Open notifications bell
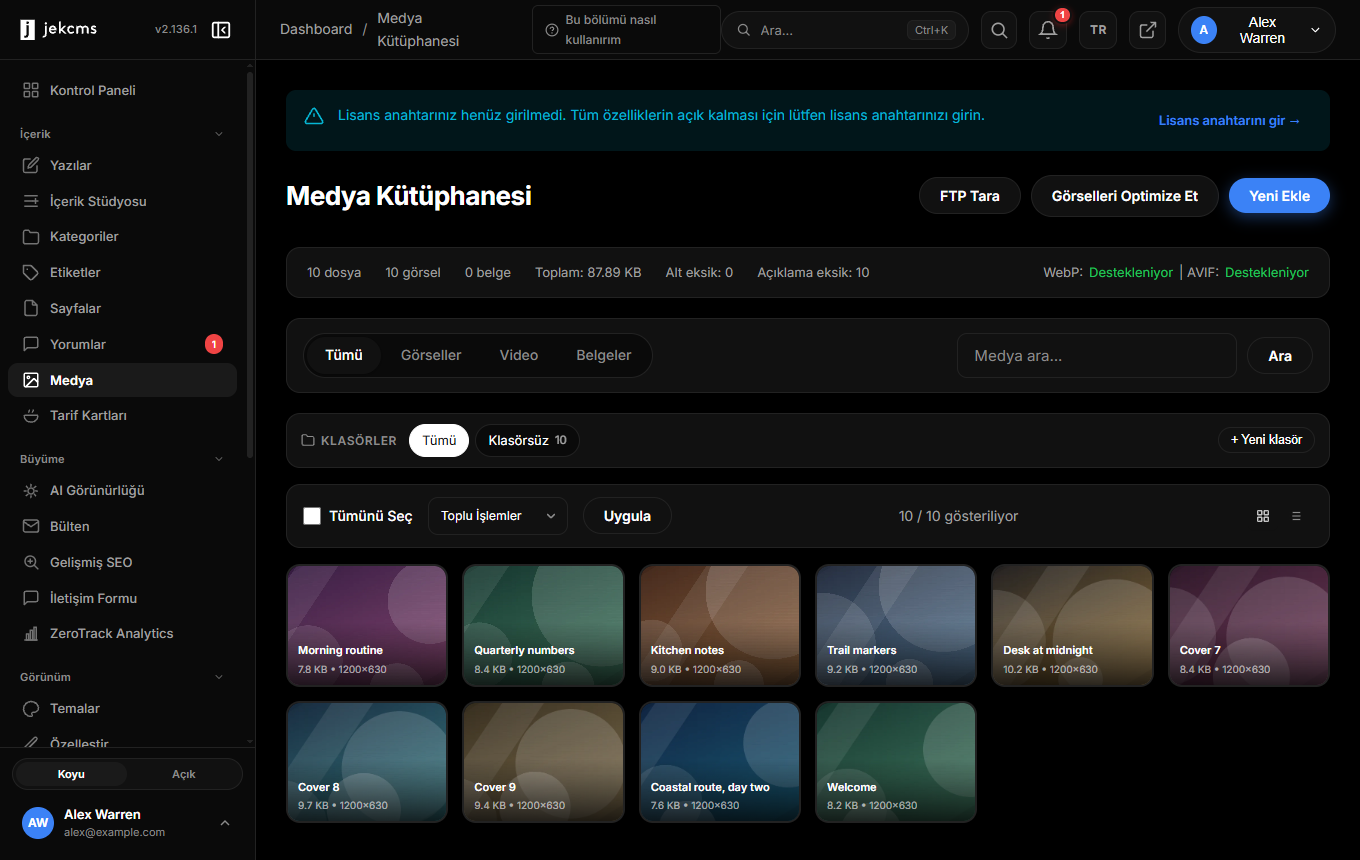Screen dimensions: 1360x860 coord(1048,30)
